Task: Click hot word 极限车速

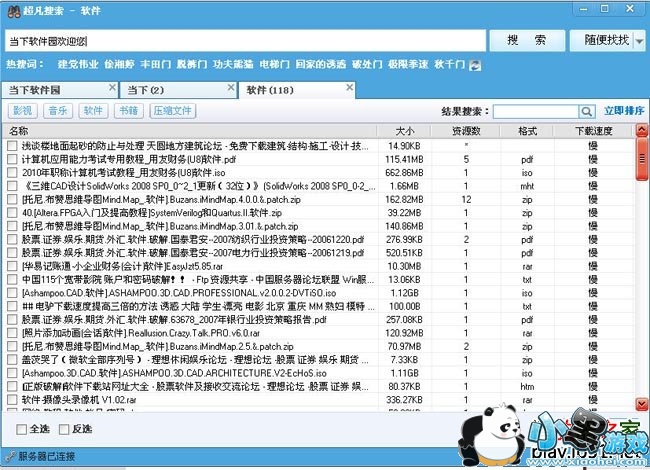Action: tap(408, 65)
